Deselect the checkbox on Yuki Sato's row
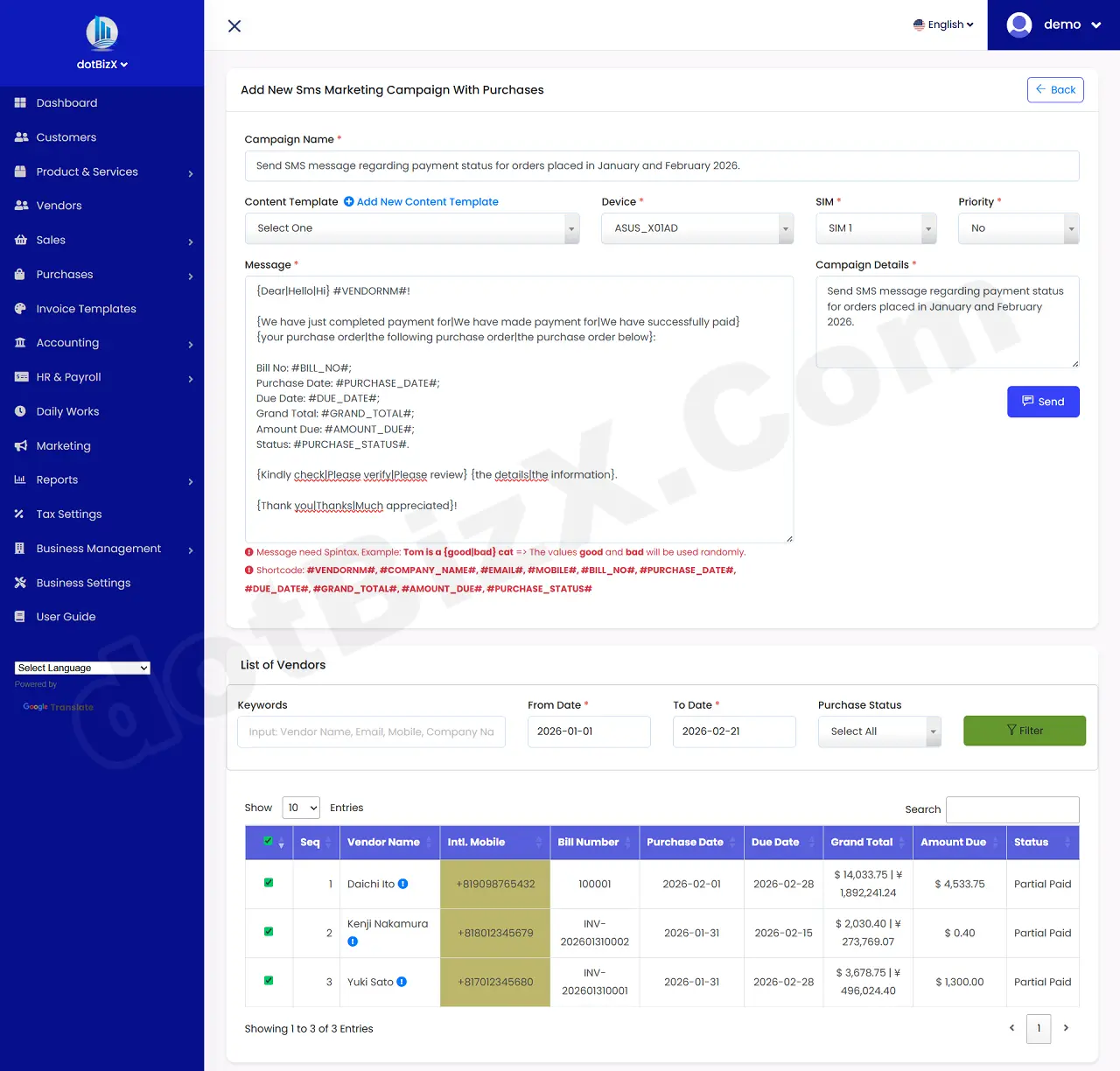The height and width of the screenshot is (1071, 1120). click(268, 982)
